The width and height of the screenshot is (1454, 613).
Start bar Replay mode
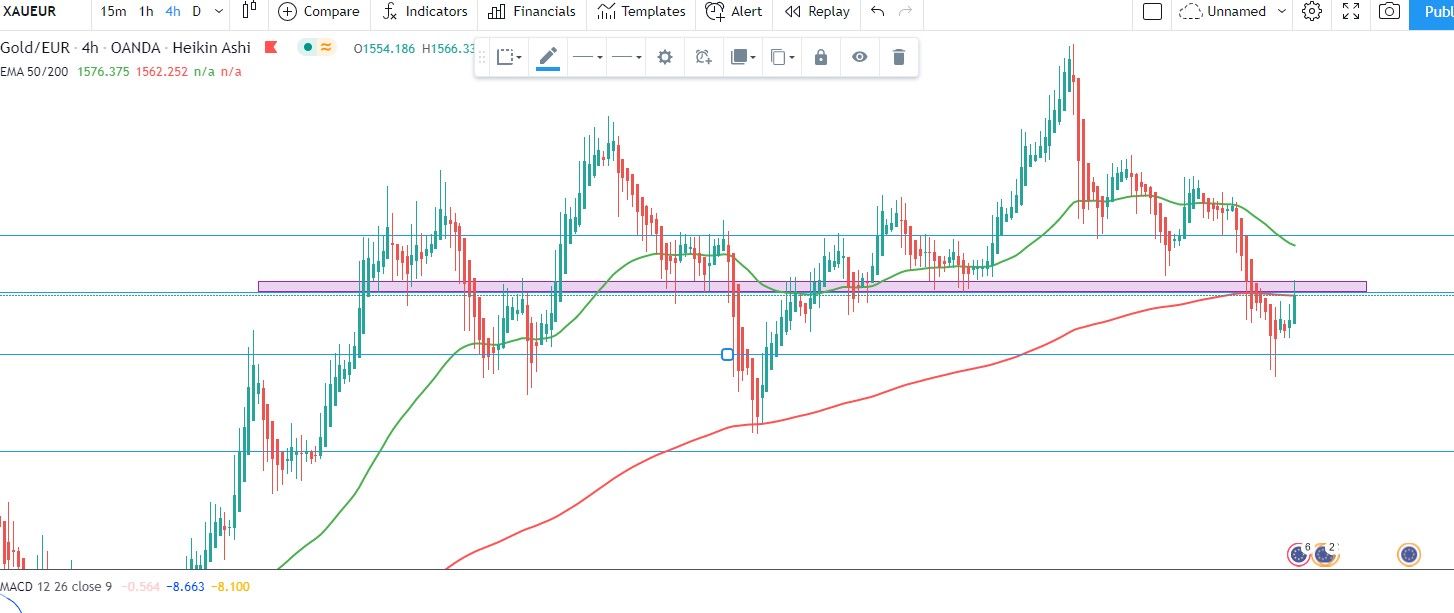coord(817,12)
